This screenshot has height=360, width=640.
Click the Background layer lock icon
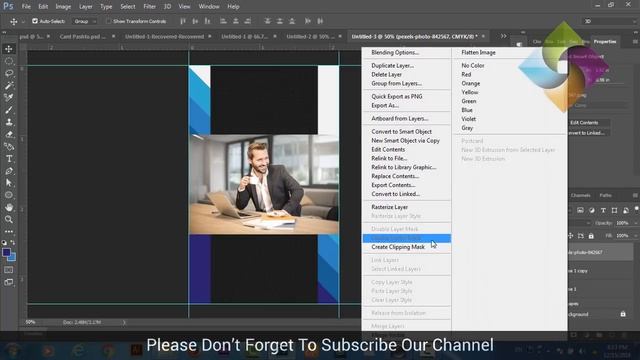coord(623,314)
